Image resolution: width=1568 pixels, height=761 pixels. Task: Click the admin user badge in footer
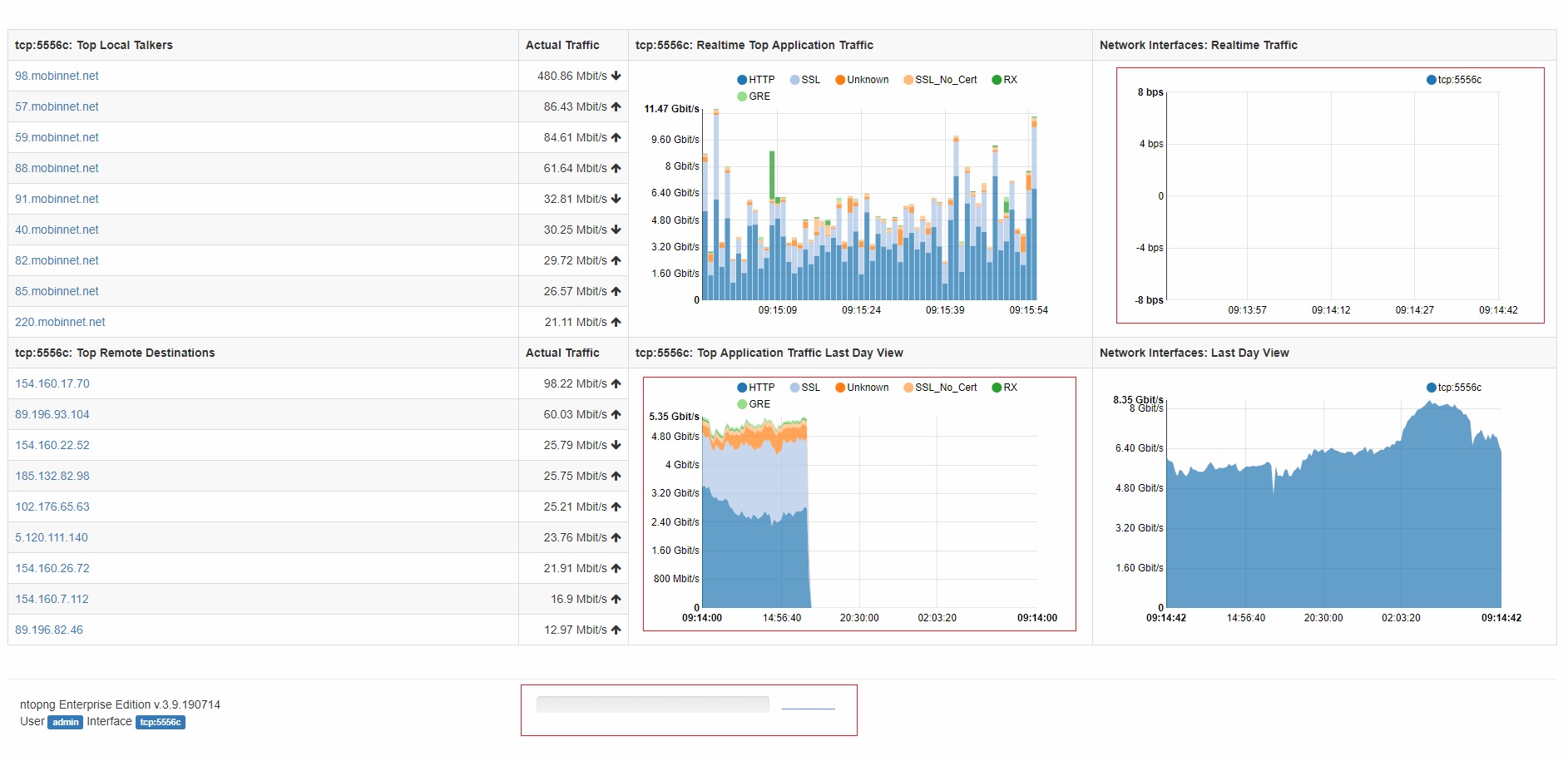click(66, 722)
